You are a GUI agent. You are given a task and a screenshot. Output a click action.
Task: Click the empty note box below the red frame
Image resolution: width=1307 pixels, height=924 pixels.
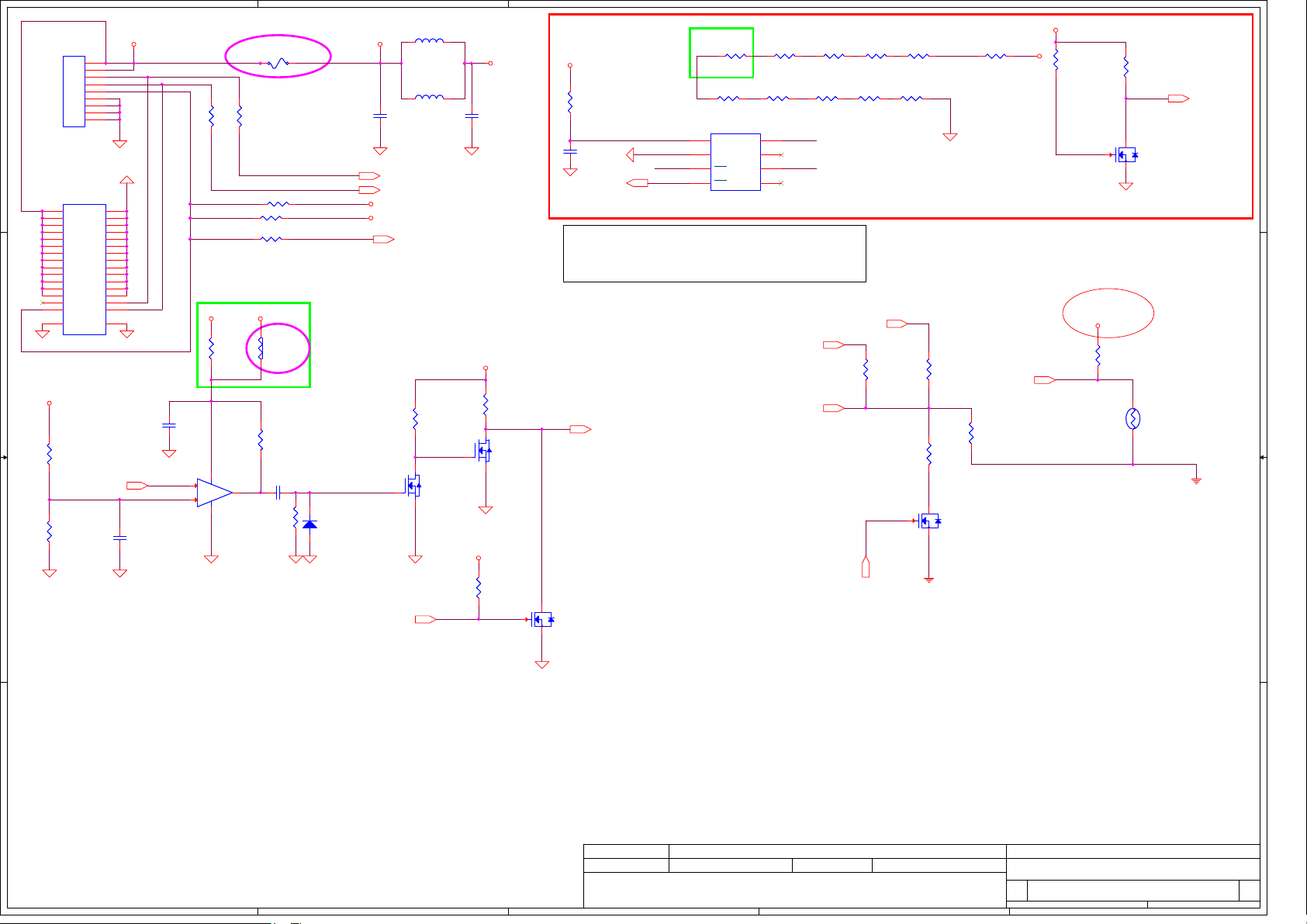tap(714, 254)
